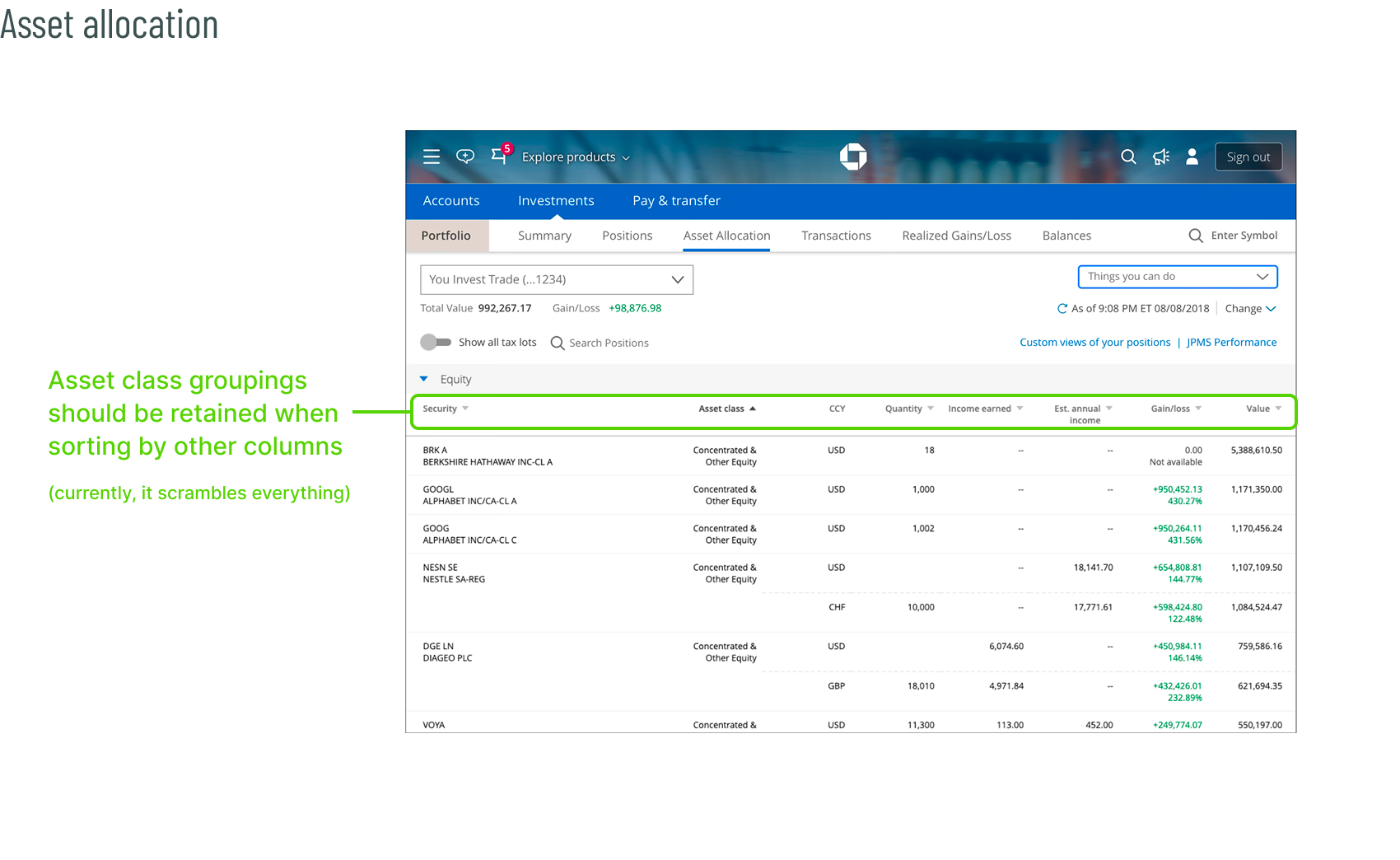The image size is (1400, 860).
Task: Switch to Realized Gains/Loss tab
Action: 956,236
